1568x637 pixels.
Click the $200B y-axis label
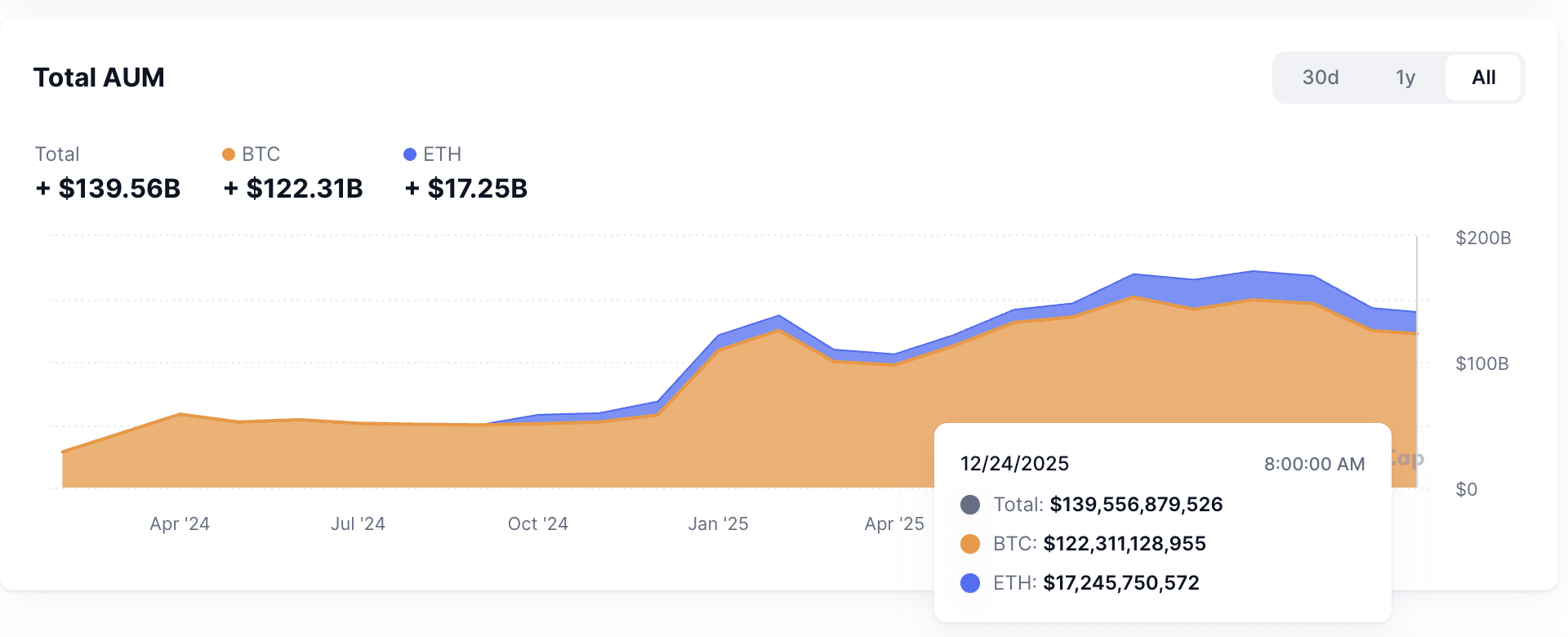pos(1483,238)
